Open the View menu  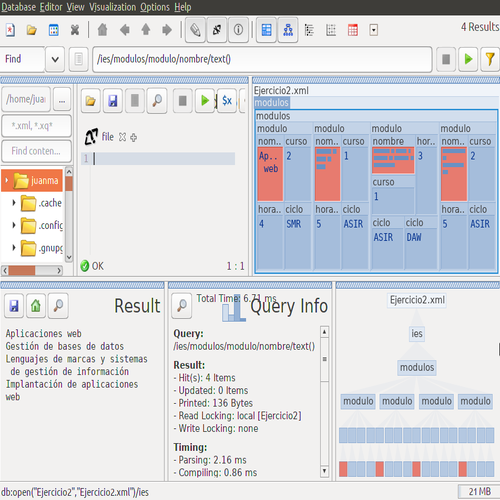click(75, 7)
